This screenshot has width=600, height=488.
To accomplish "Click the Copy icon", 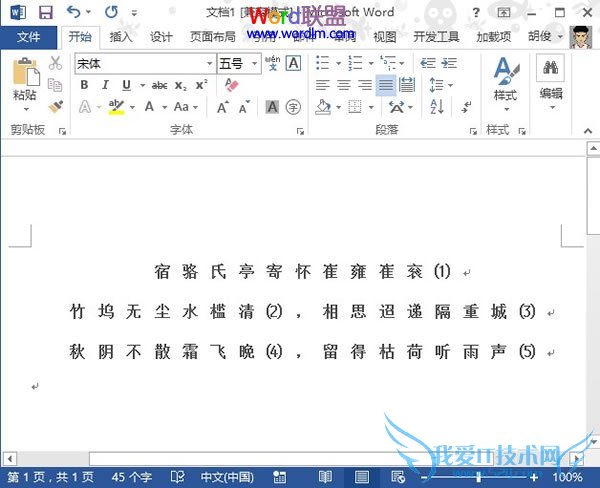I will point(55,85).
